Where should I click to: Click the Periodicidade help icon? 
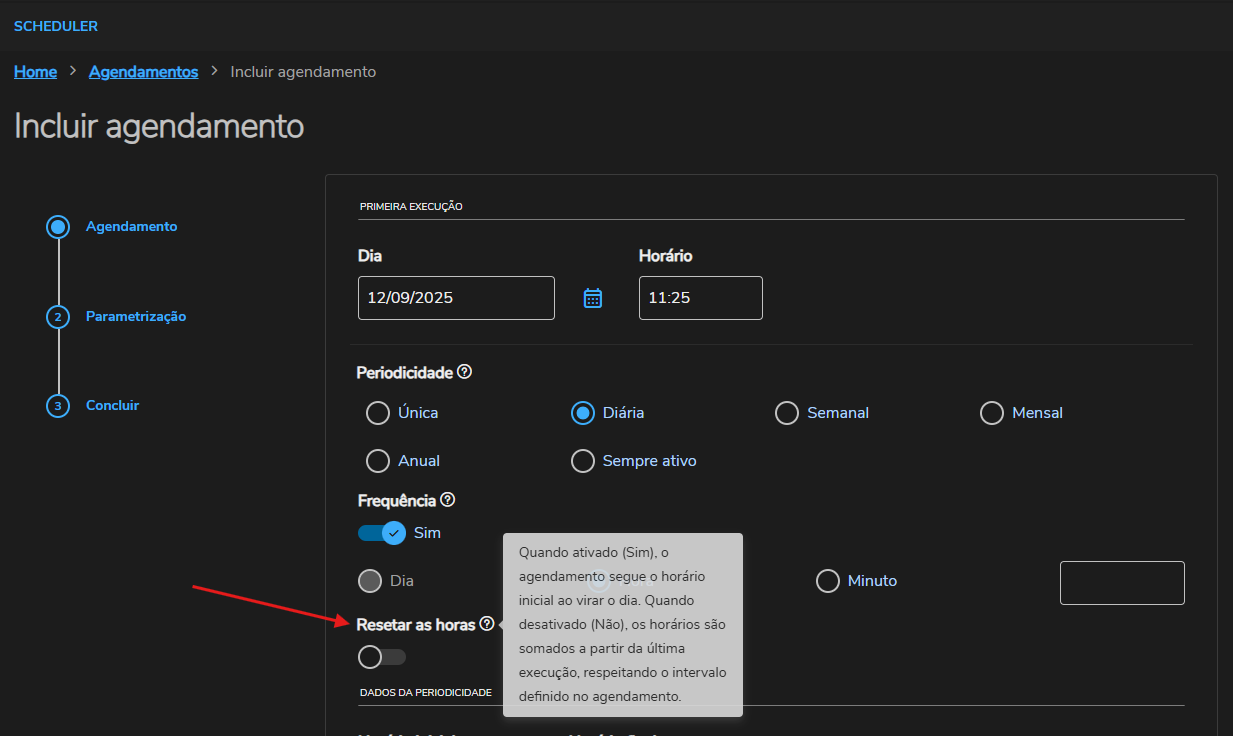point(464,372)
